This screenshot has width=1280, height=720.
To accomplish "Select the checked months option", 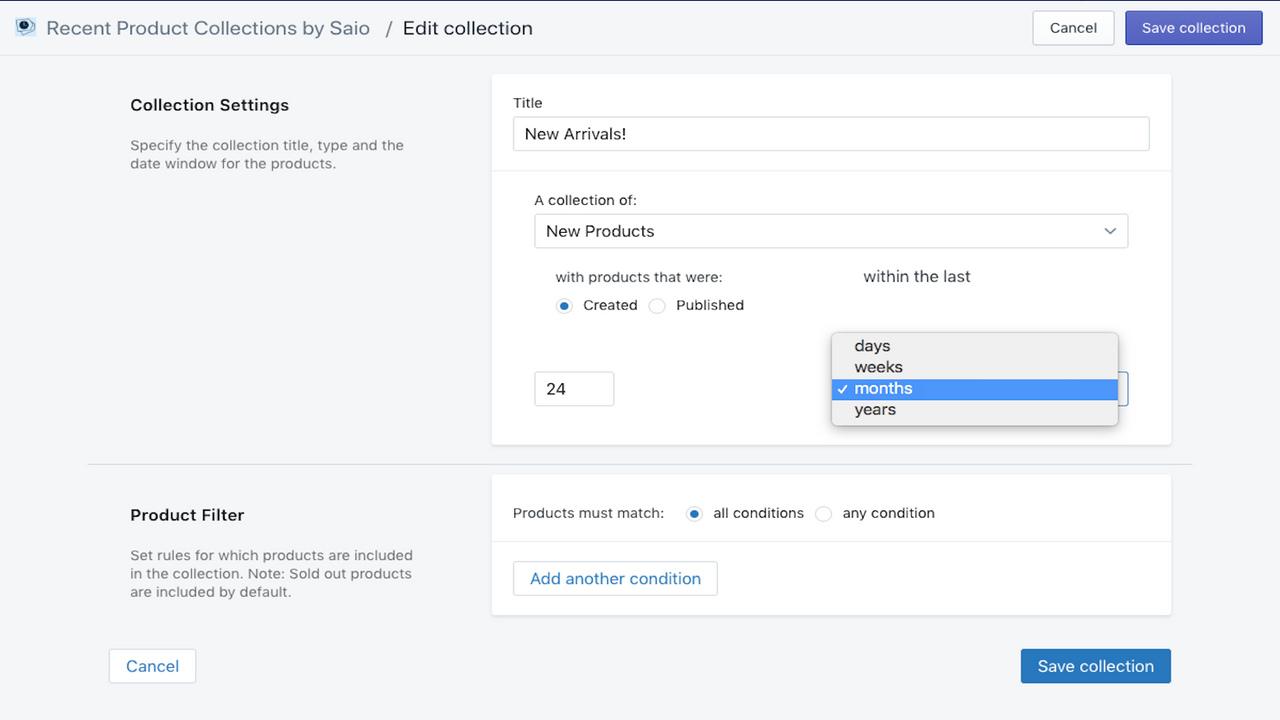I will pos(883,389).
